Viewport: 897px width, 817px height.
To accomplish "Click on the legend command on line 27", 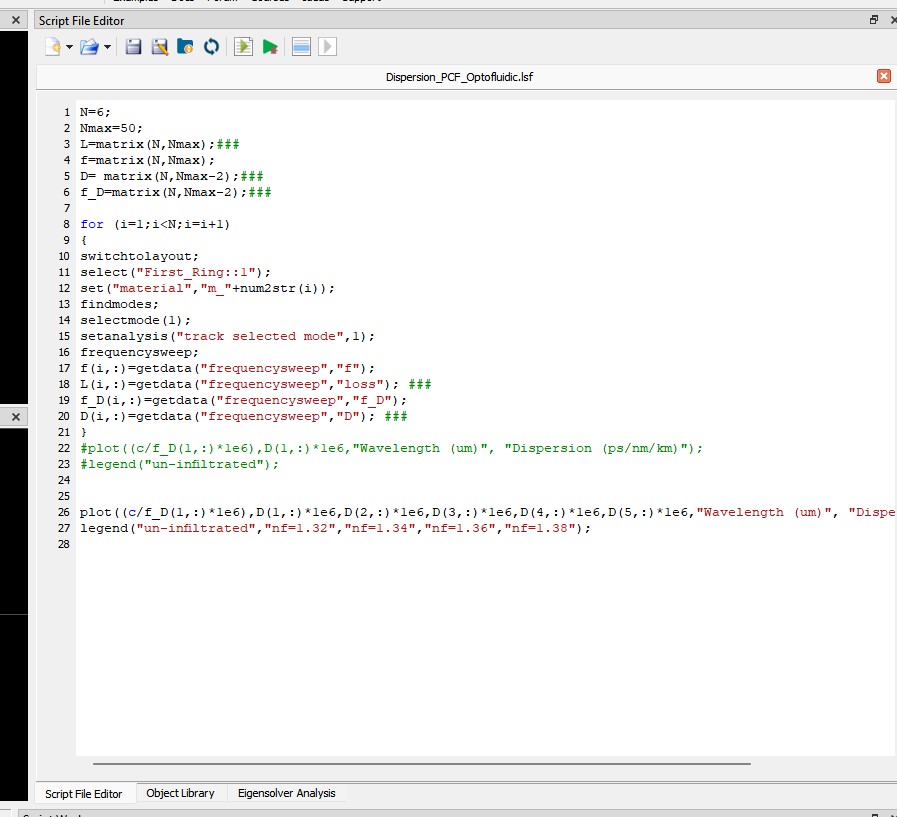I will 105,528.
